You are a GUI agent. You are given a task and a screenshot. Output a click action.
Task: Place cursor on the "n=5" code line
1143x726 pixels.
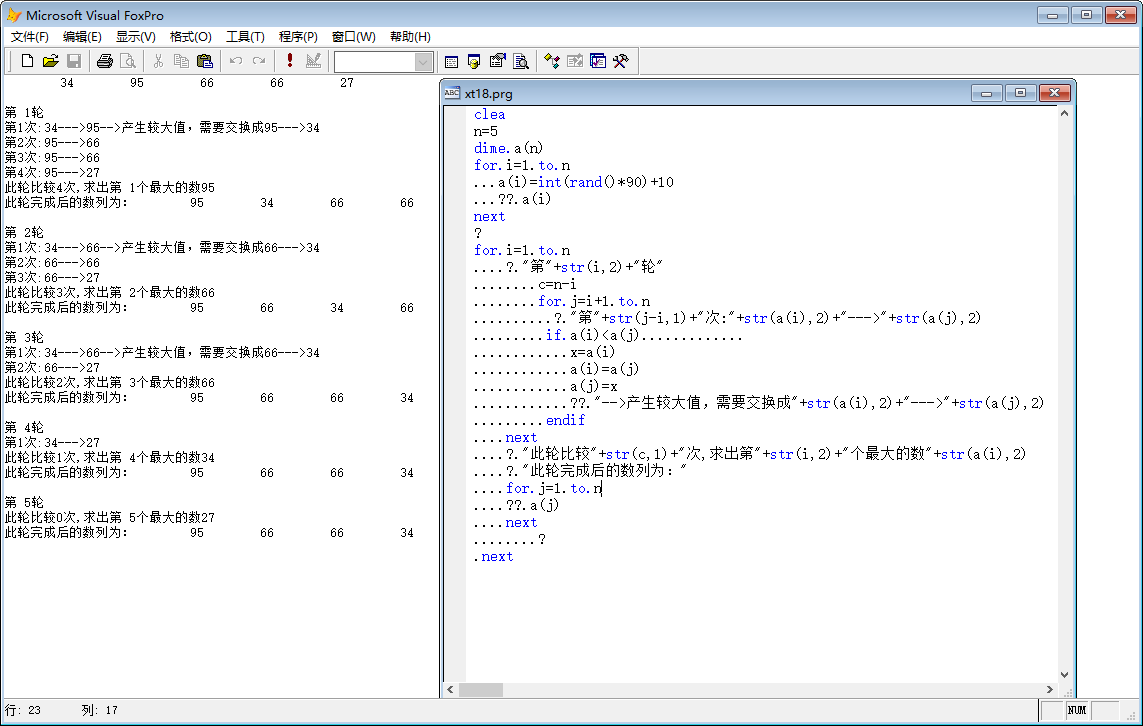click(x=485, y=131)
